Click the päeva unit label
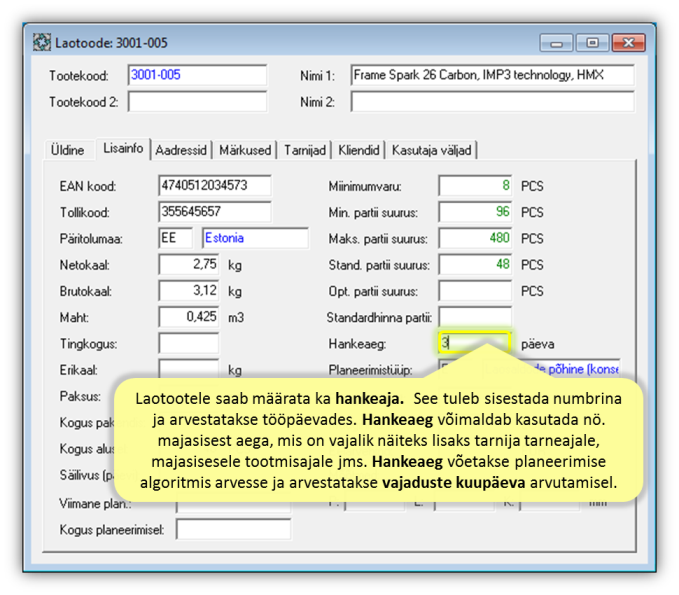The width and height of the screenshot is (679, 595). tap(537, 344)
